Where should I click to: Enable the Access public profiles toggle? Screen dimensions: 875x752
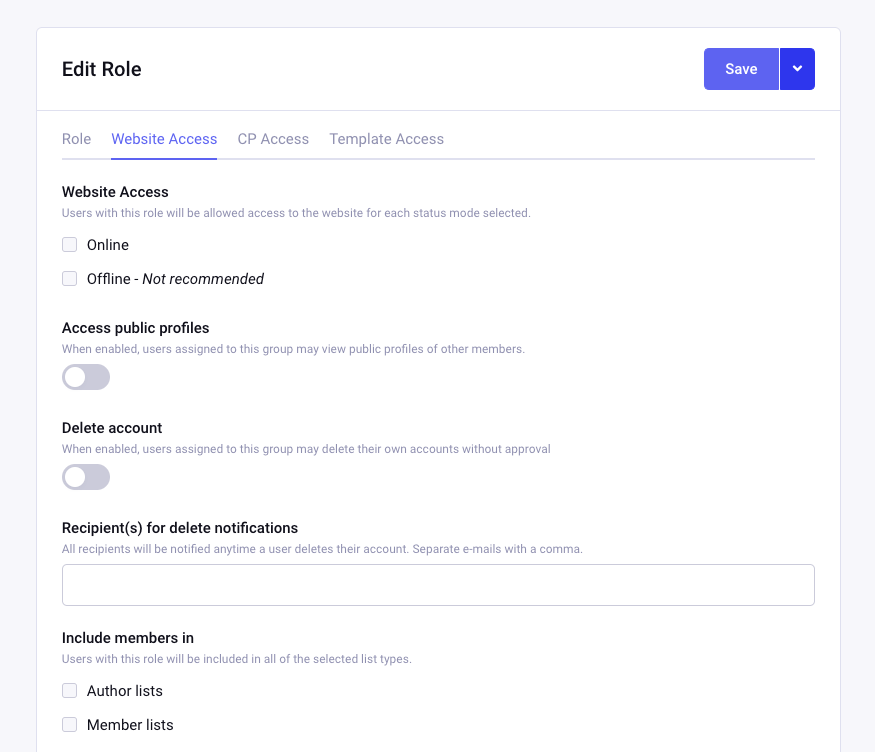click(86, 377)
